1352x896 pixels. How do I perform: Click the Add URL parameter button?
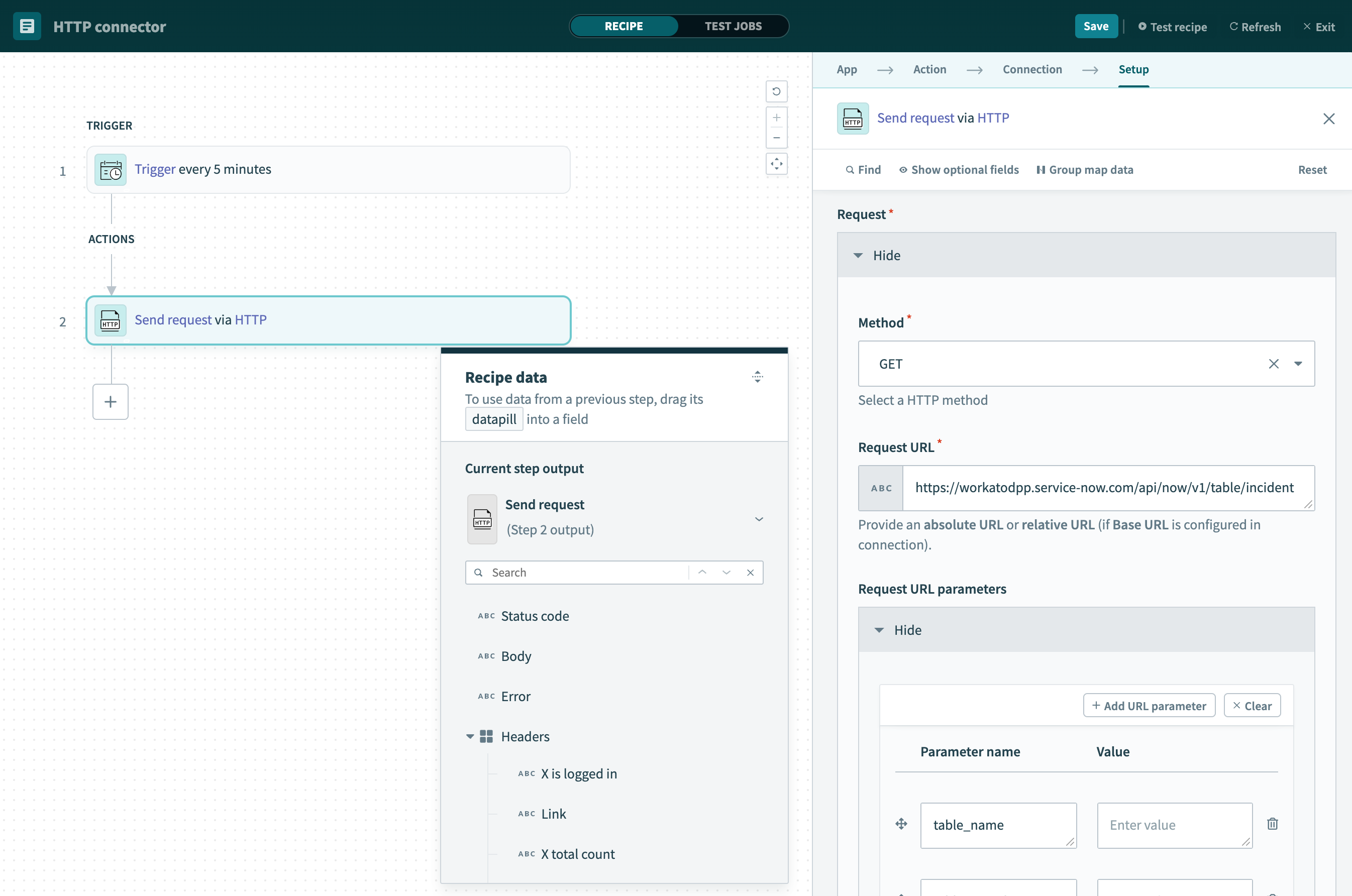click(1148, 705)
